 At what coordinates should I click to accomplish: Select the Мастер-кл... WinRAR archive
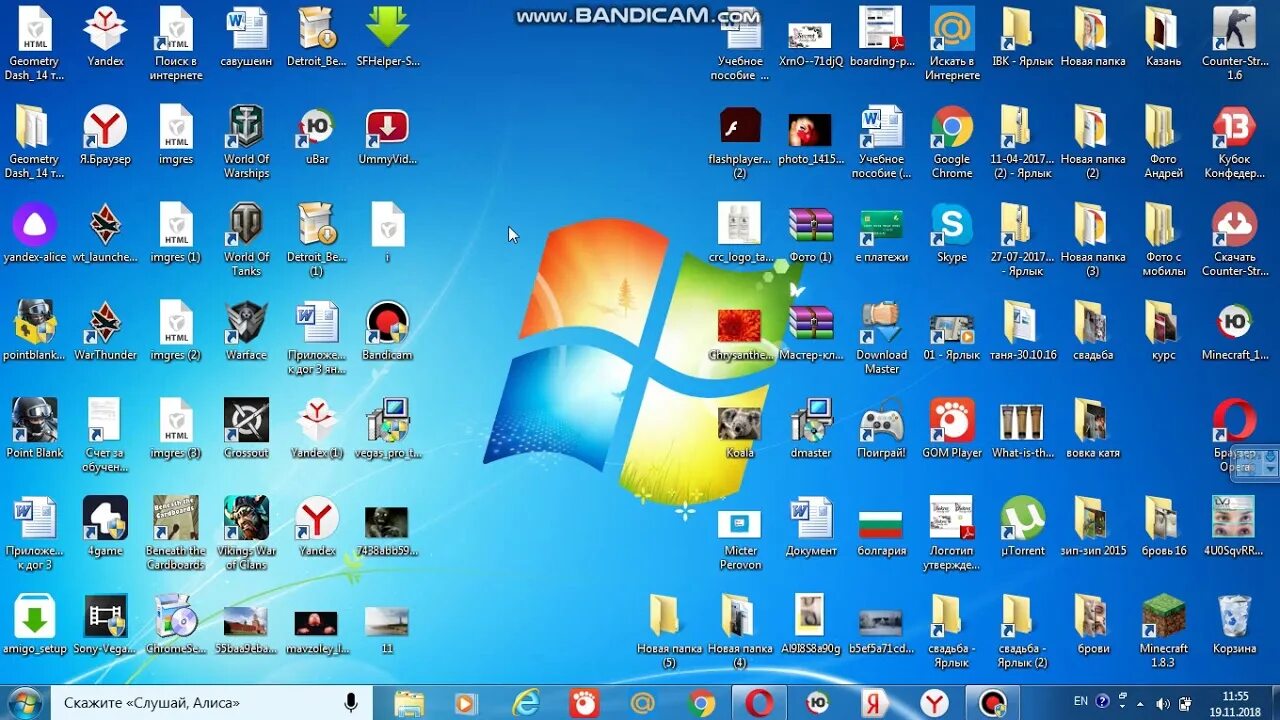811,331
